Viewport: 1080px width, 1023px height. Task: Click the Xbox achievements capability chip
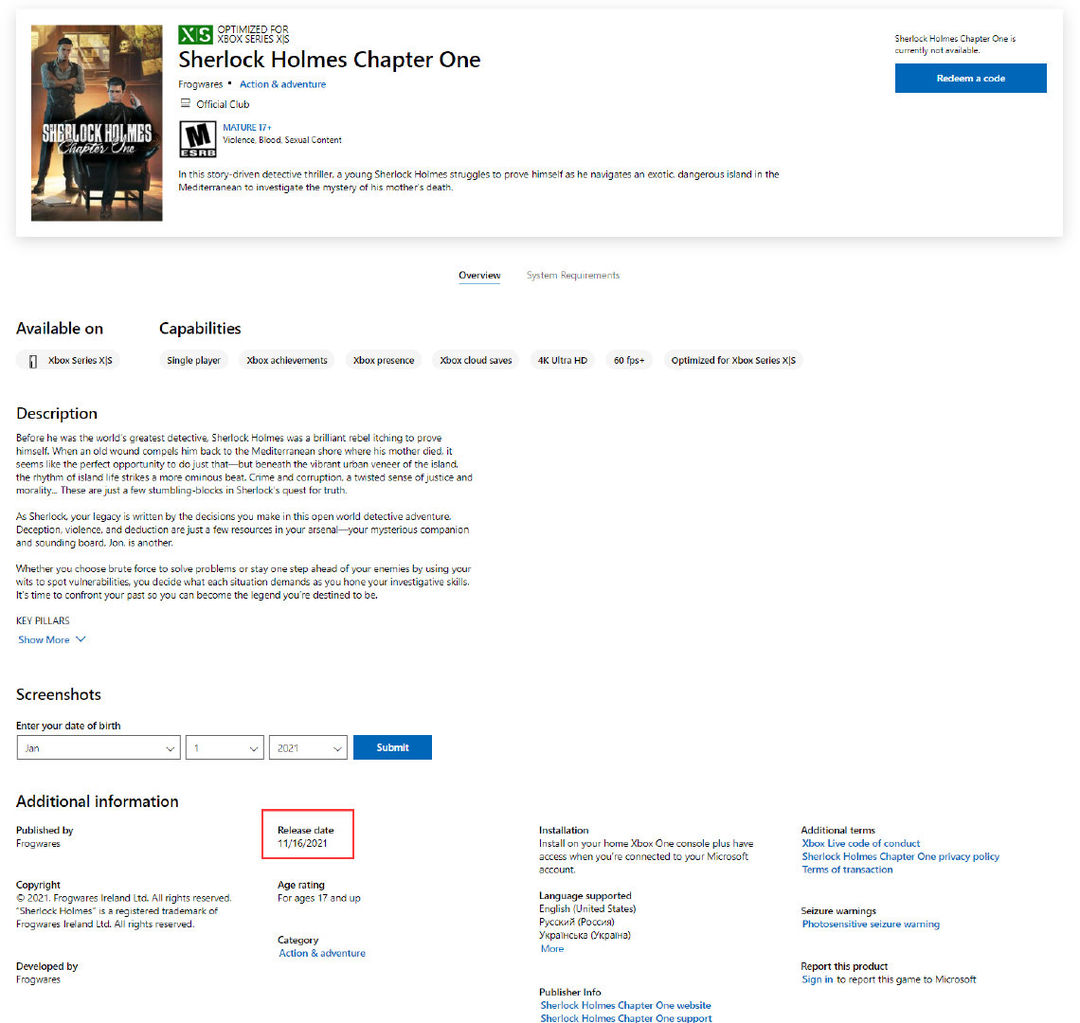coord(287,360)
